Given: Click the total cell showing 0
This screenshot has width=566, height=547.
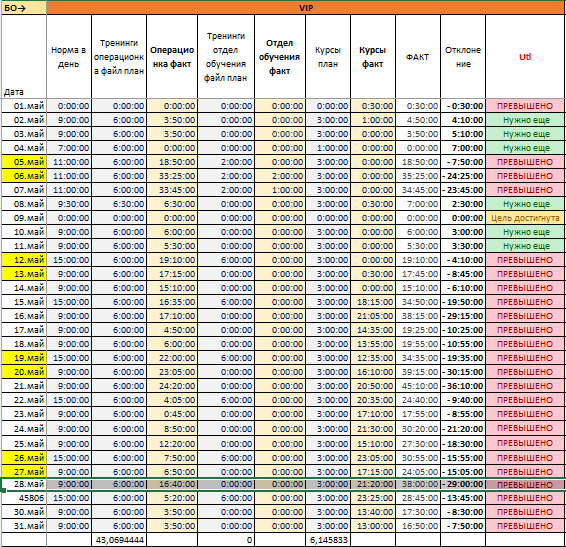Looking at the screenshot, I should pos(226,540).
